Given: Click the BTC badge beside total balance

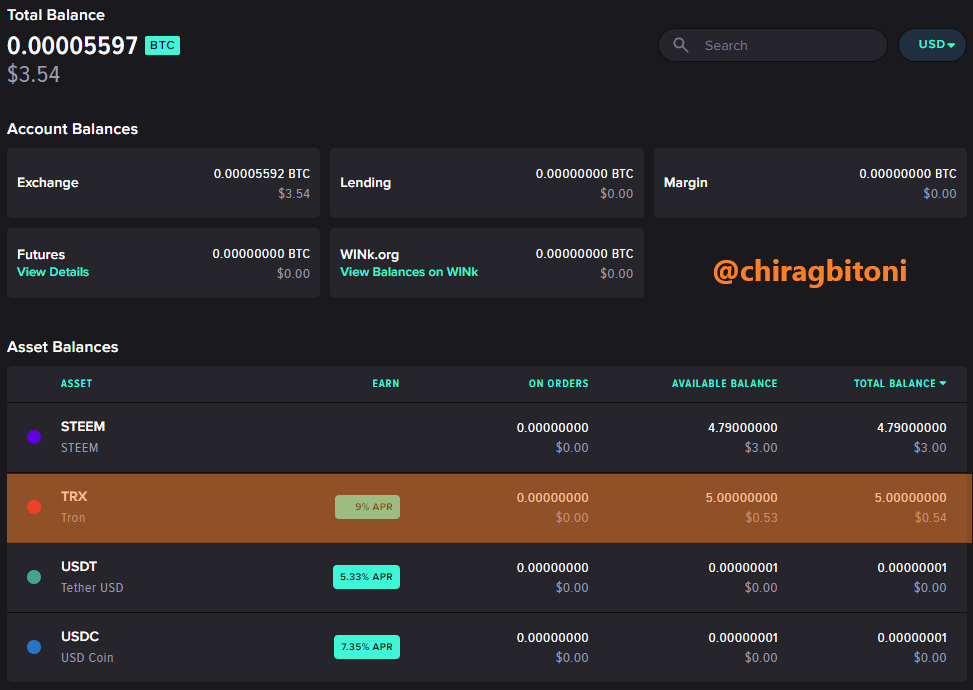Looking at the screenshot, I should [x=162, y=45].
